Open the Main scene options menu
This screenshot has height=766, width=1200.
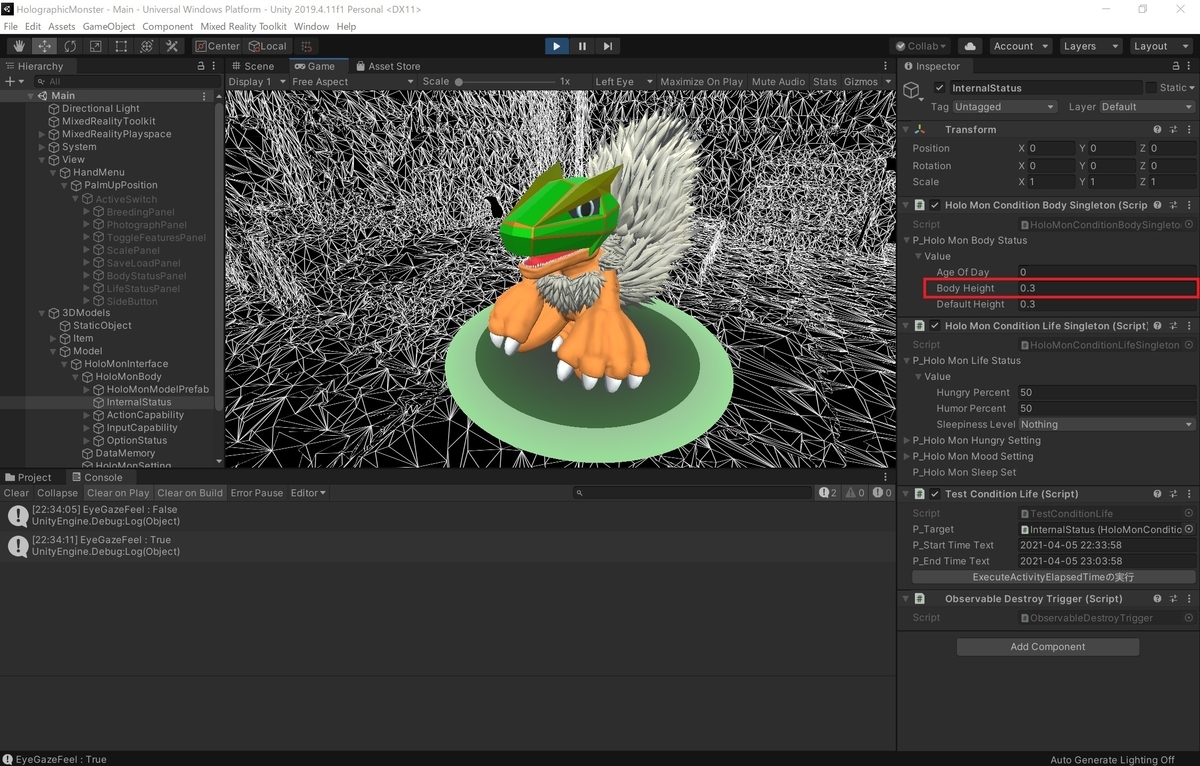[205, 96]
